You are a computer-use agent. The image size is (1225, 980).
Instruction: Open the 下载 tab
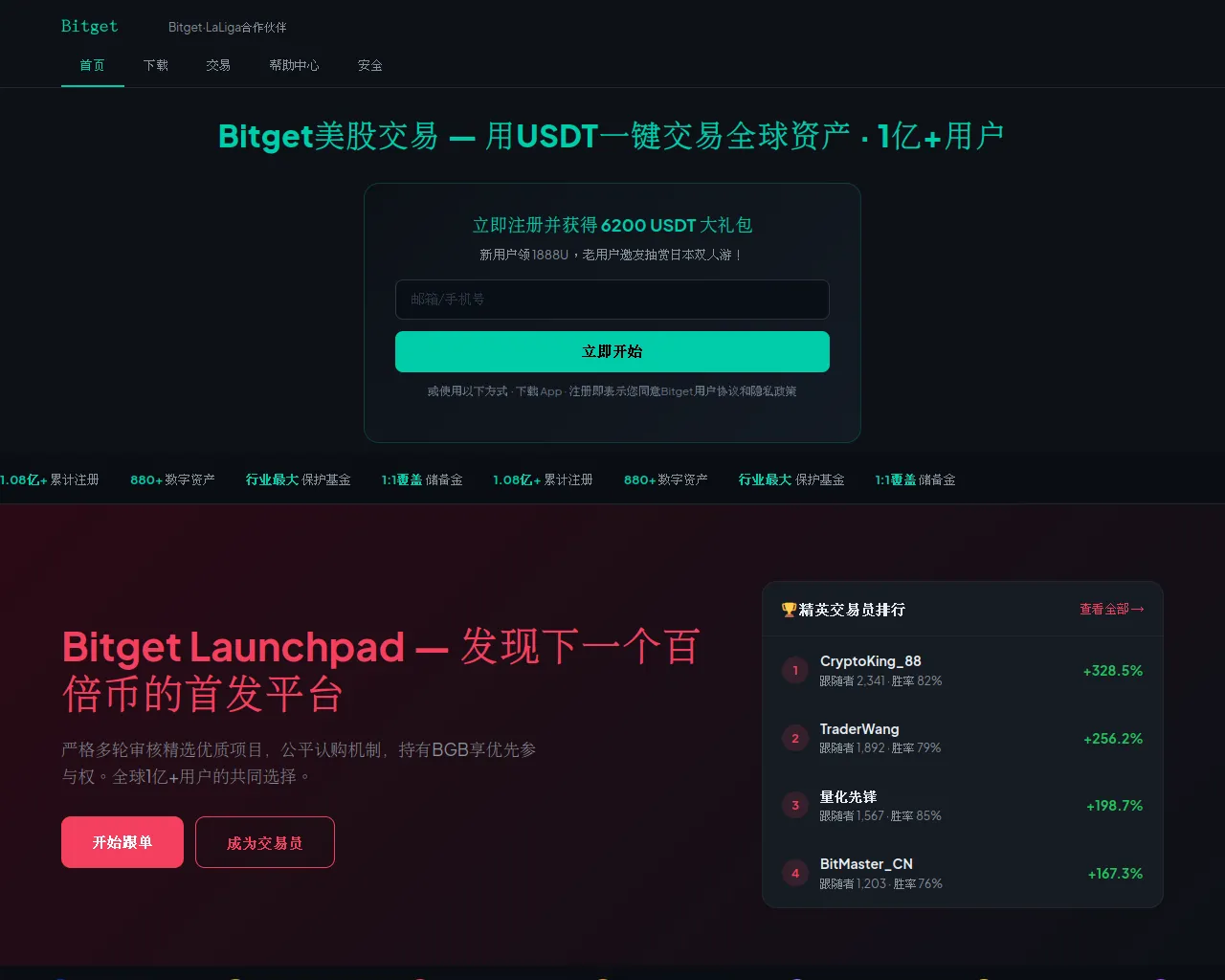pyautogui.click(x=156, y=66)
